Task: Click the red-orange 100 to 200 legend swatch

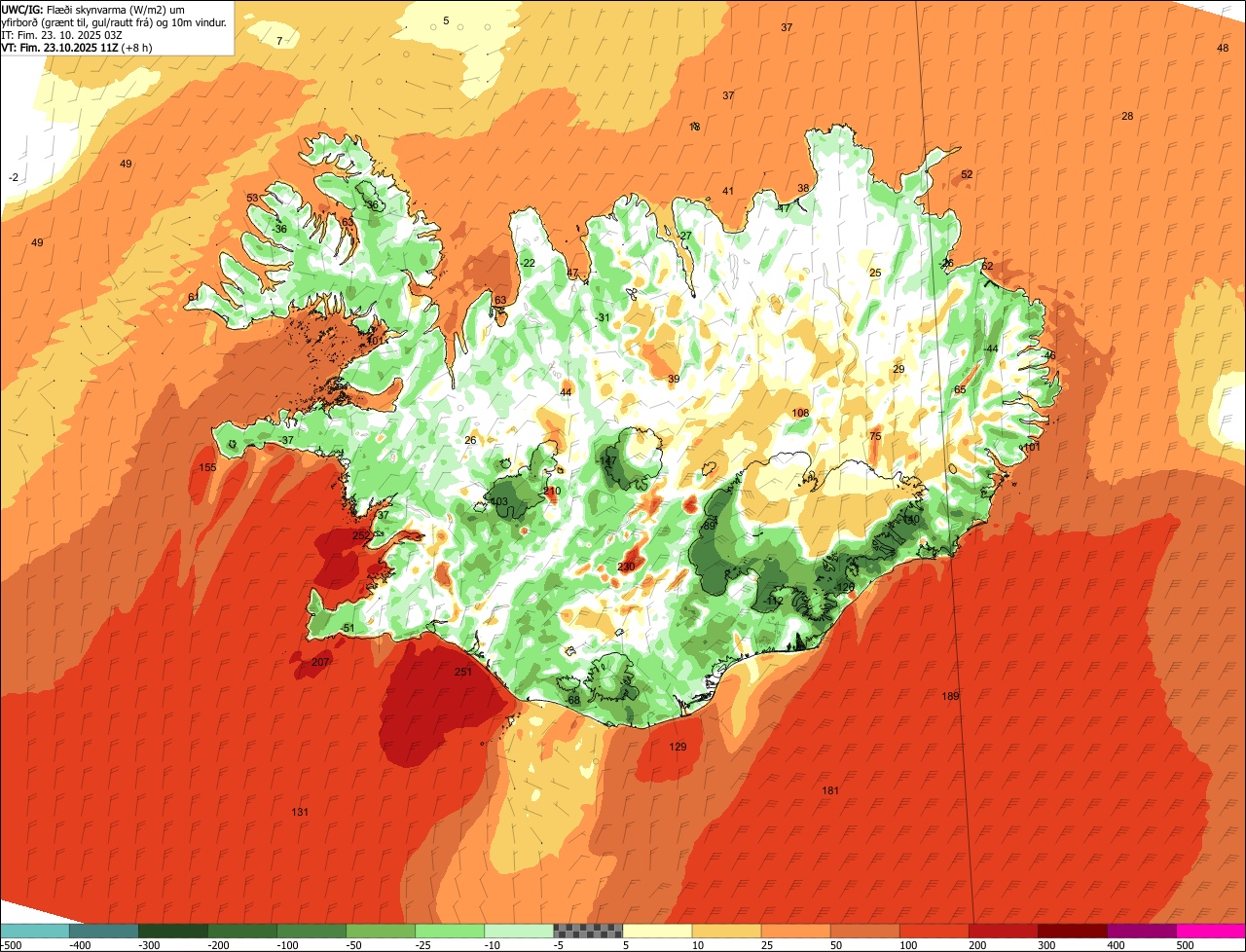Action: tap(934, 931)
